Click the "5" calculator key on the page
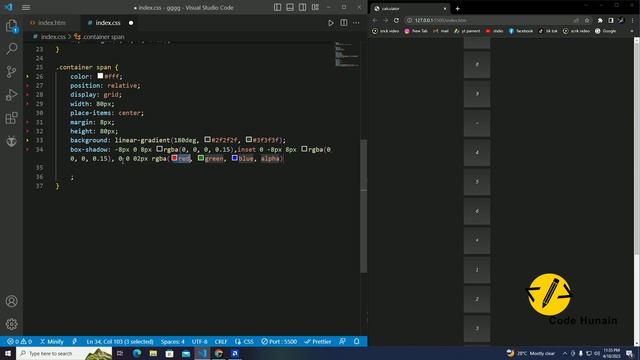The width and height of the screenshot is (640, 360). click(x=477, y=182)
